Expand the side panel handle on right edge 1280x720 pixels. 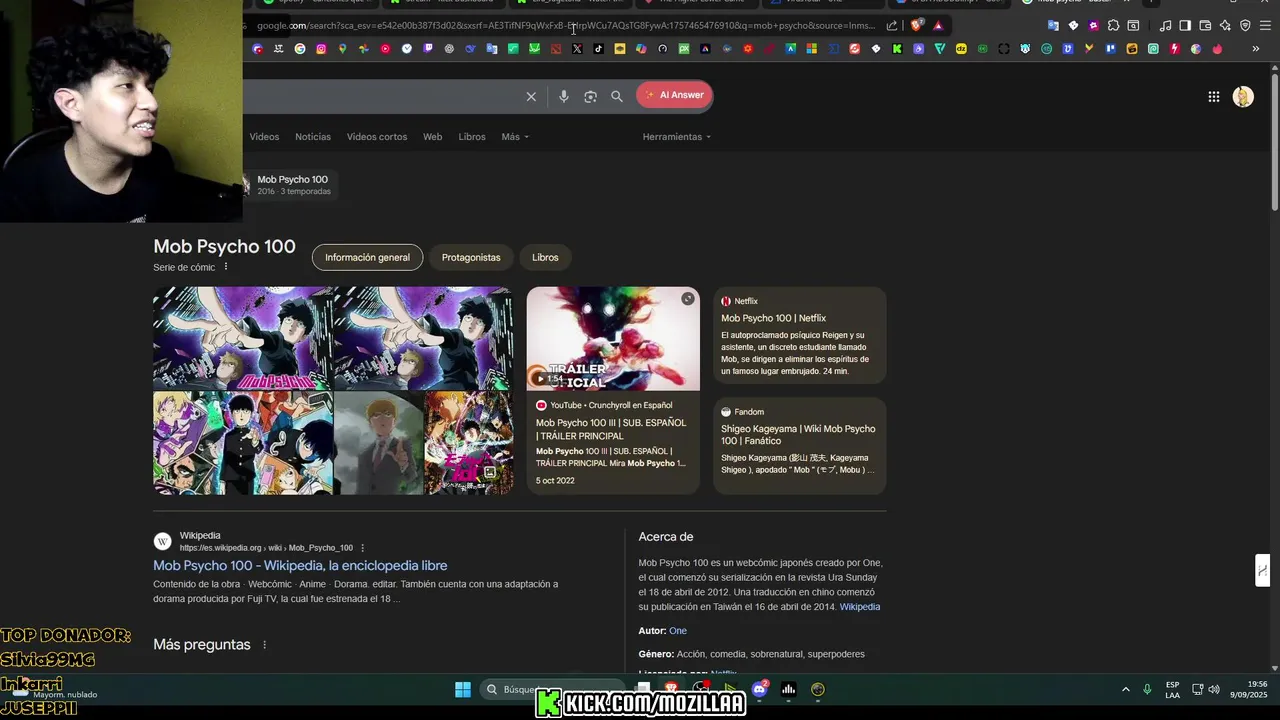[x=1263, y=571]
